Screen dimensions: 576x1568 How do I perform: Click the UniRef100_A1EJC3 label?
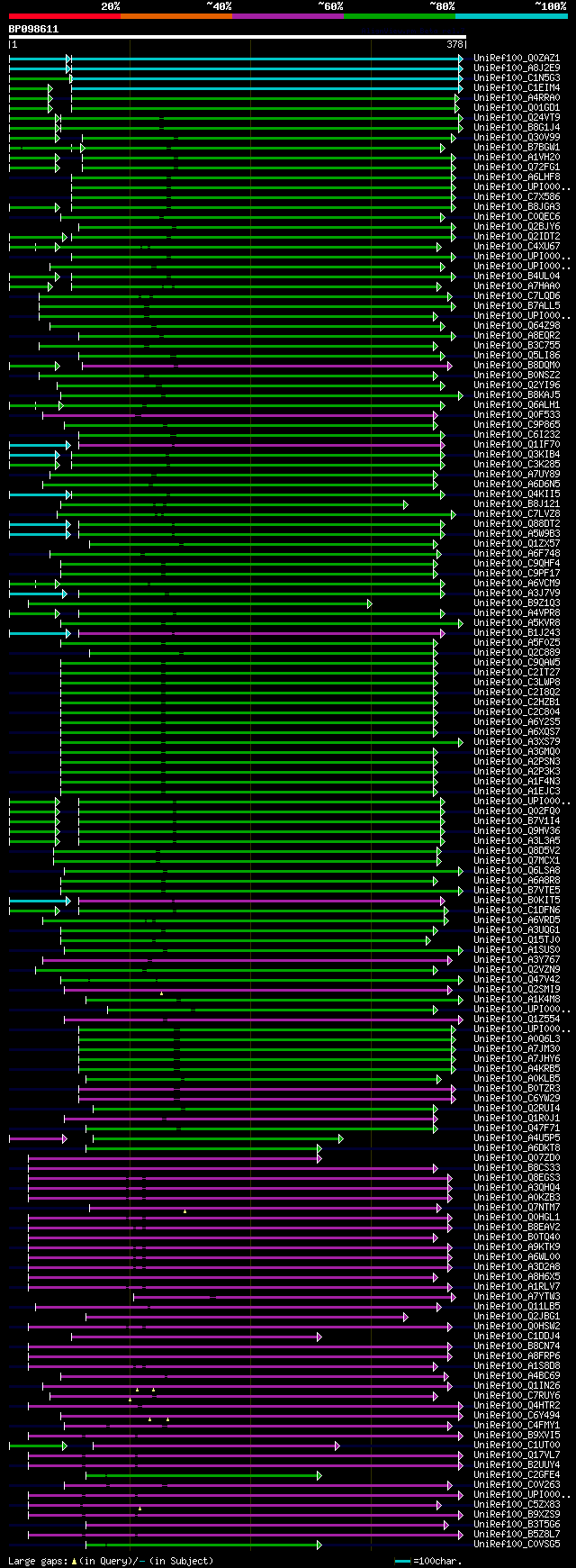(x=517, y=791)
